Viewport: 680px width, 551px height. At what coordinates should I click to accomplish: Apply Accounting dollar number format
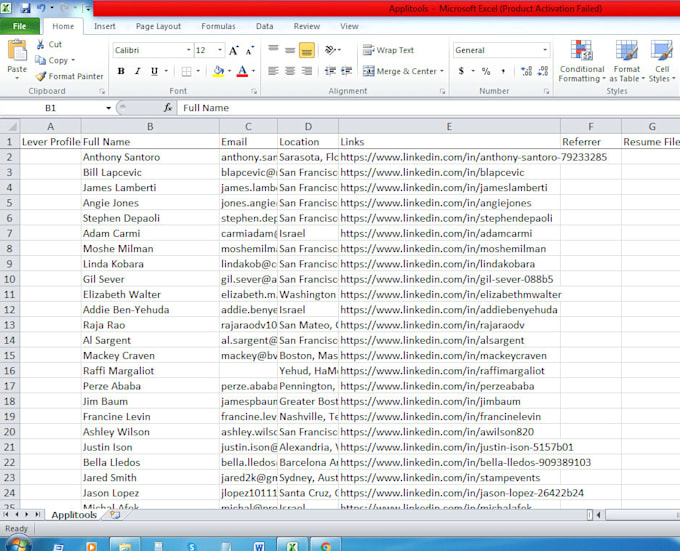[461, 71]
